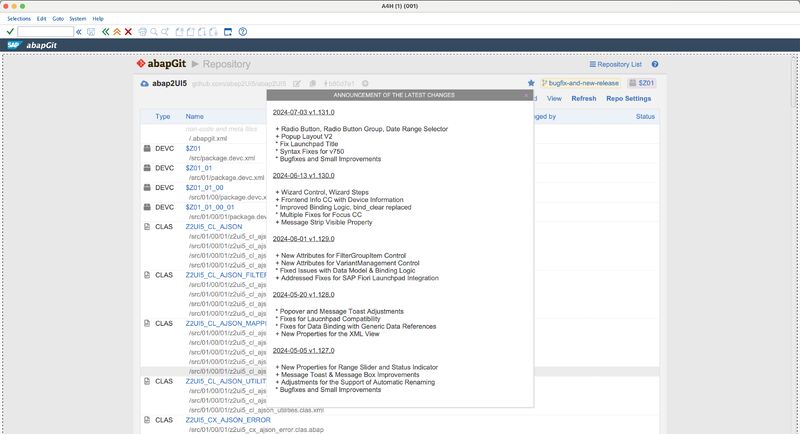800x434 pixels.
Task: Open the Goto menu
Action: (x=58, y=18)
